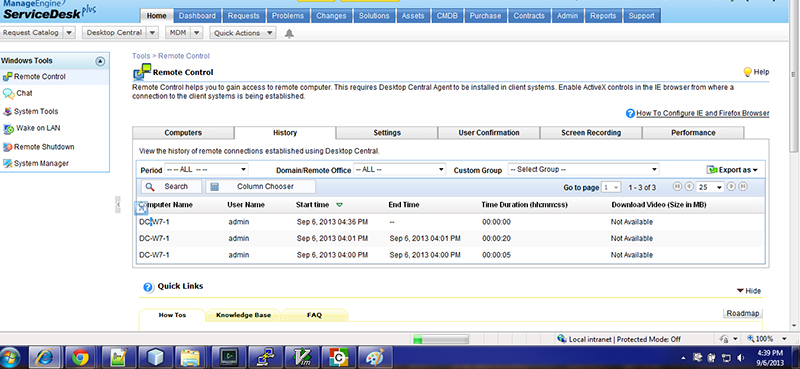Open Remote Shutdown tool
The image size is (800, 369).
(x=38, y=147)
